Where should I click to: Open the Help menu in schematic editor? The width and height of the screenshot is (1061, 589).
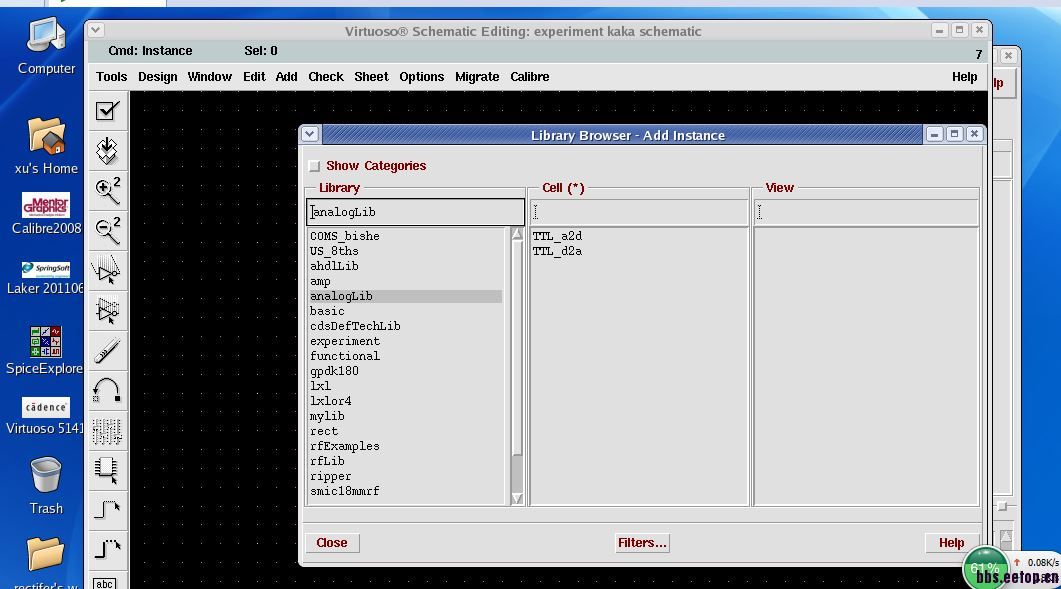[x=964, y=77]
